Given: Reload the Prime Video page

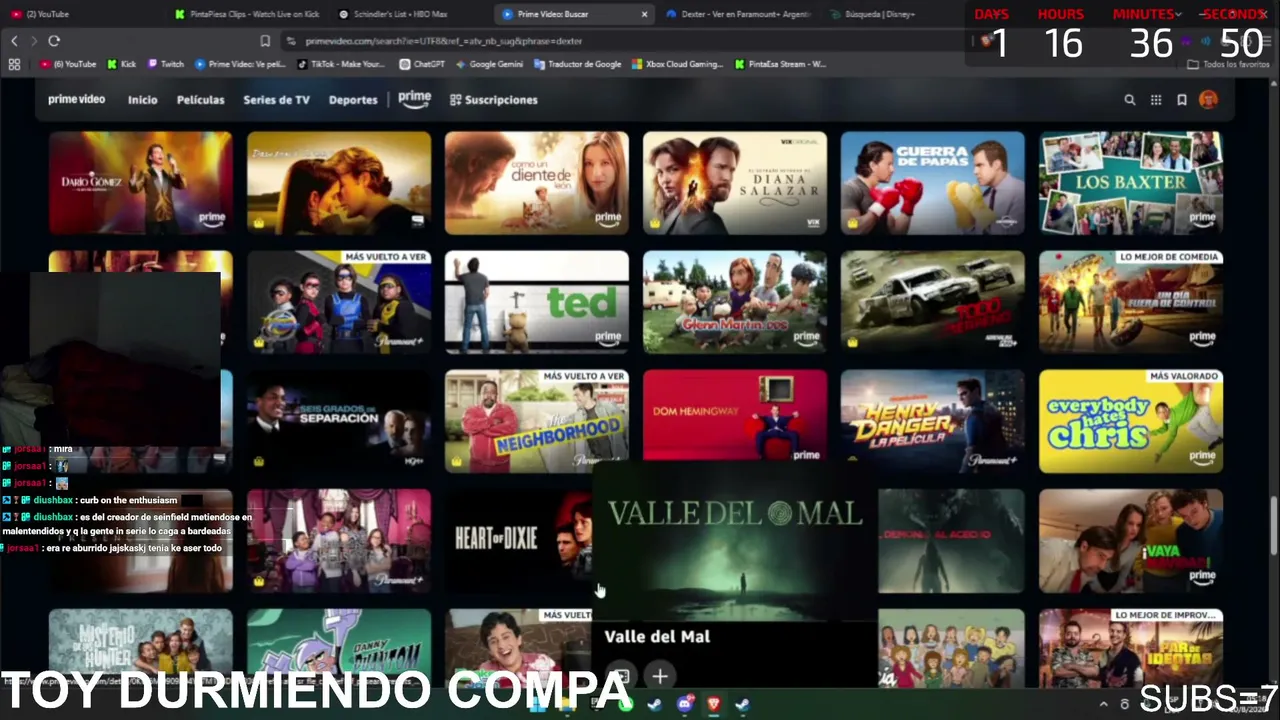Looking at the screenshot, I should (54, 41).
